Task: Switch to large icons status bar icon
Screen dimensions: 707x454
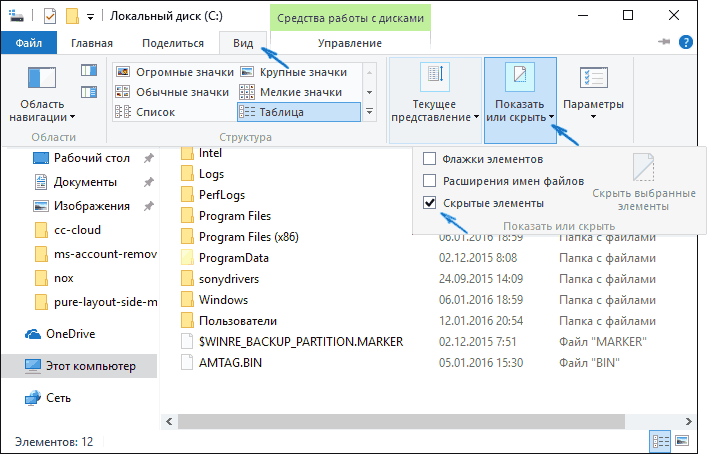Action: point(682,441)
